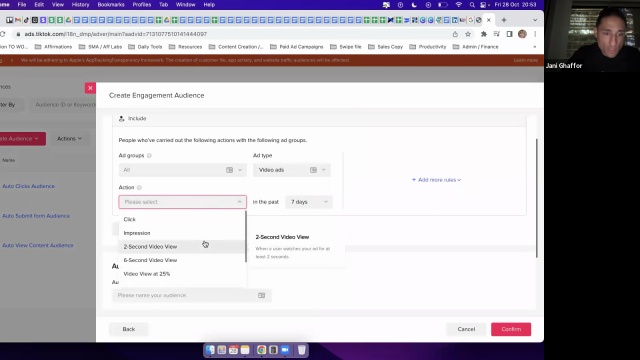640x360 pixels.
Task: Click the battery icon in menu bar
Action: [x=443, y=4]
